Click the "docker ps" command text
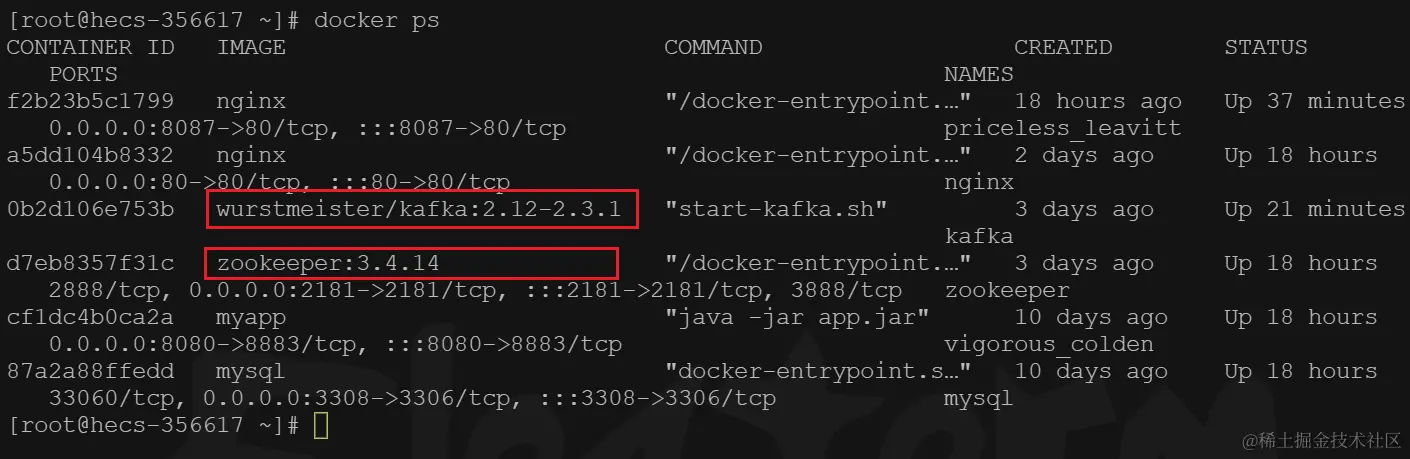1410x459 pixels. 376,20
